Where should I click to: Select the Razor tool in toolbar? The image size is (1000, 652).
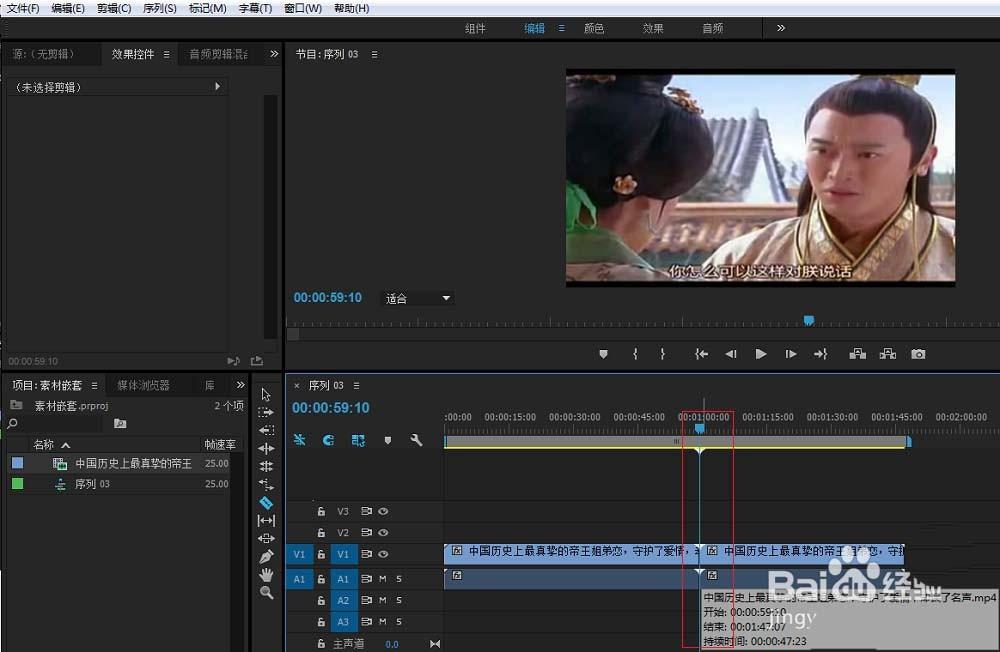tap(266, 503)
